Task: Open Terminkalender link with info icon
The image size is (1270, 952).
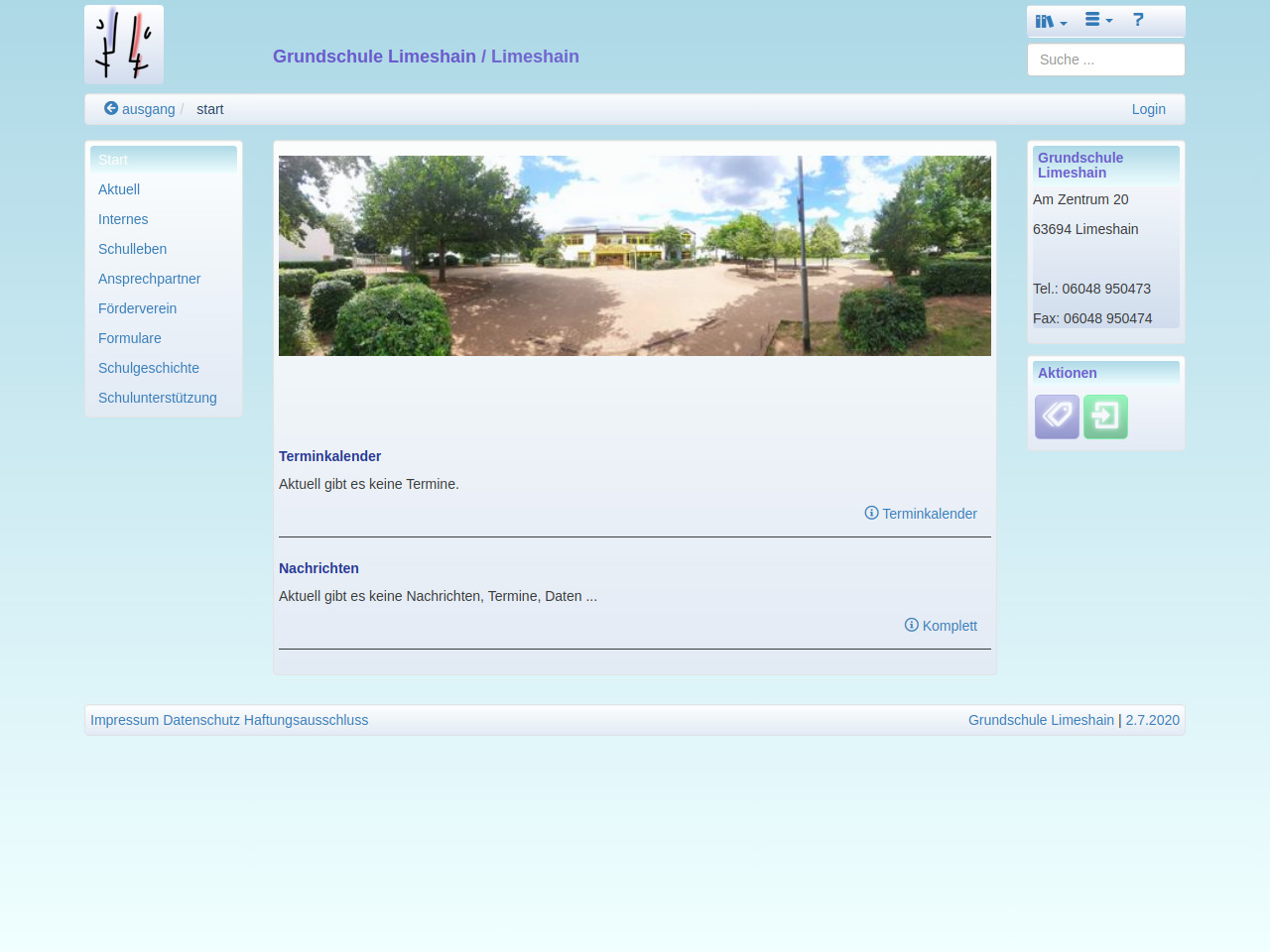Action: point(921,514)
